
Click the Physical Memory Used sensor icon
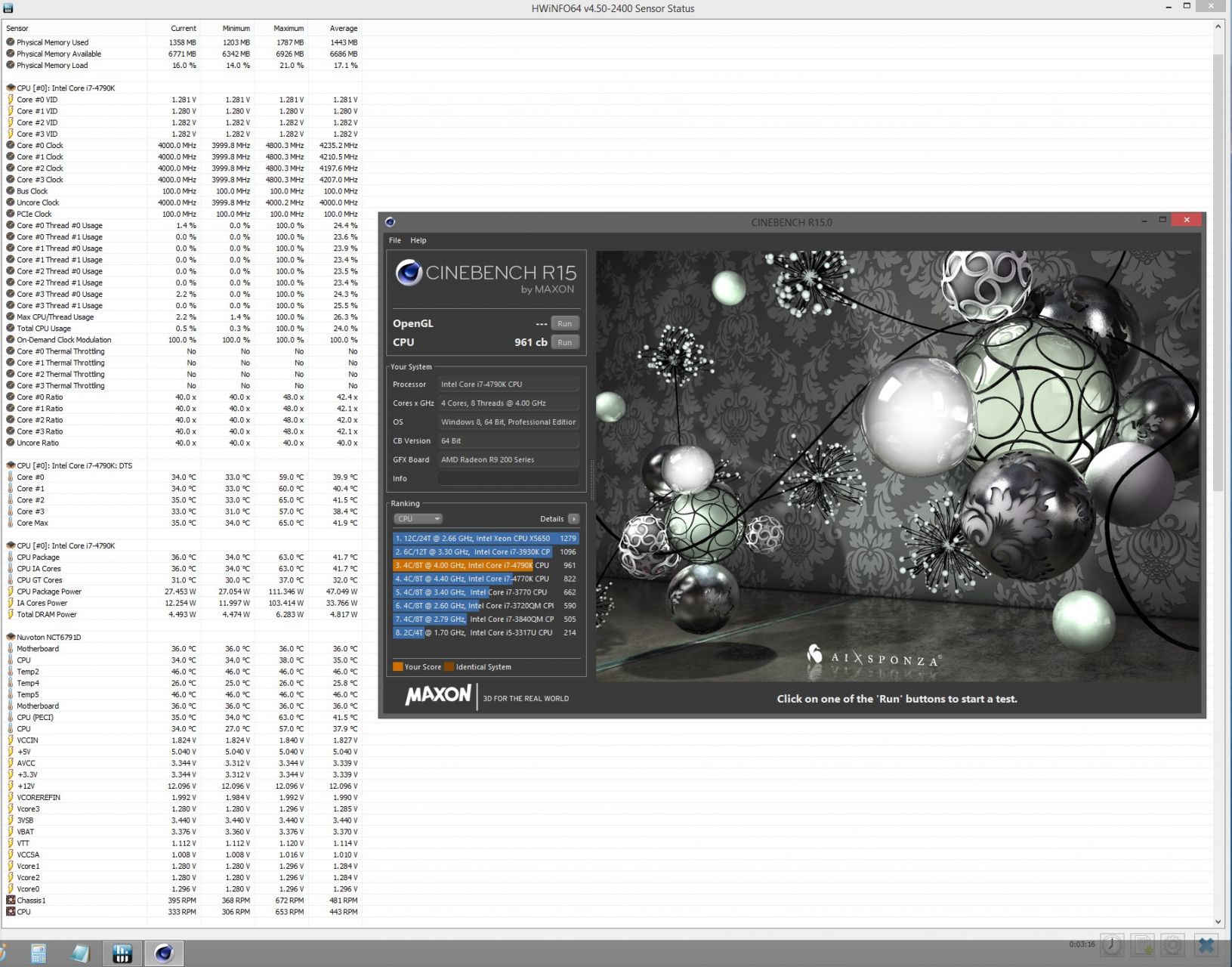tap(11, 42)
